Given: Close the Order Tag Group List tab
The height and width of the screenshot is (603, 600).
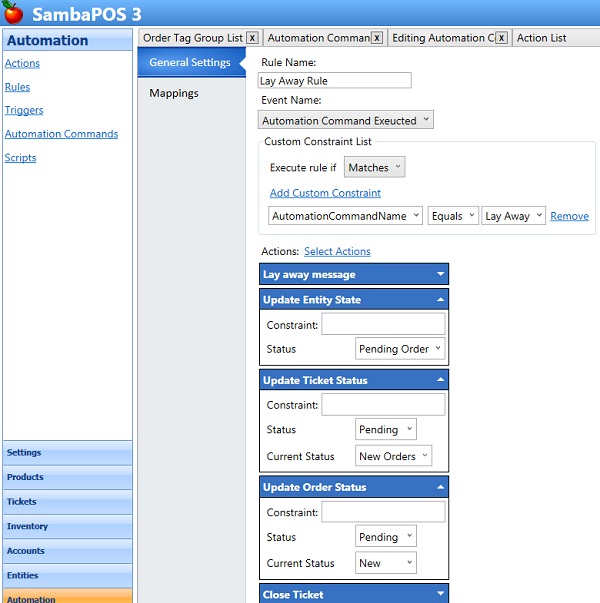Looking at the screenshot, I should tap(252, 38).
